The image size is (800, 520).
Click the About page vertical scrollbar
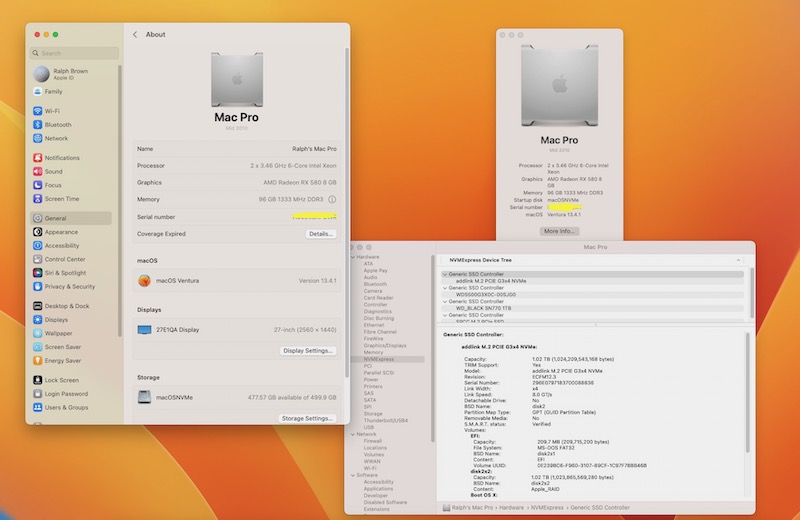click(347, 213)
